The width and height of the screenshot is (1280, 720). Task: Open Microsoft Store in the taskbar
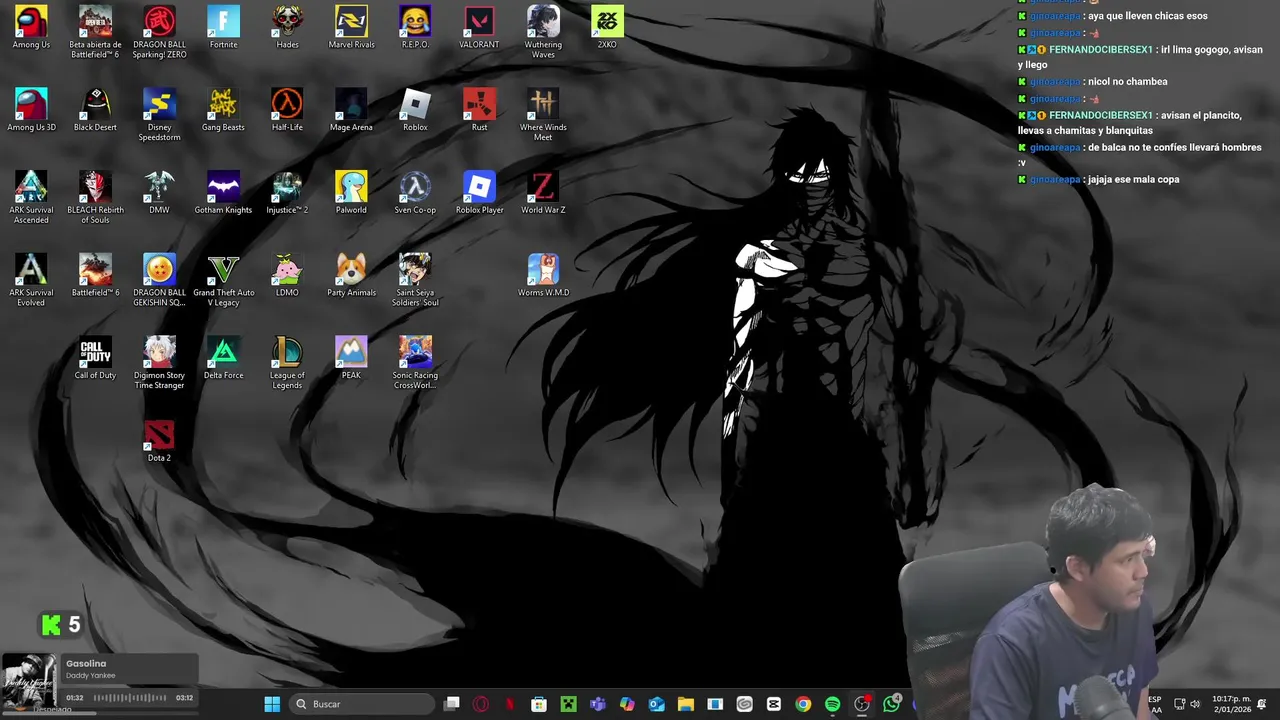[x=539, y=704]
